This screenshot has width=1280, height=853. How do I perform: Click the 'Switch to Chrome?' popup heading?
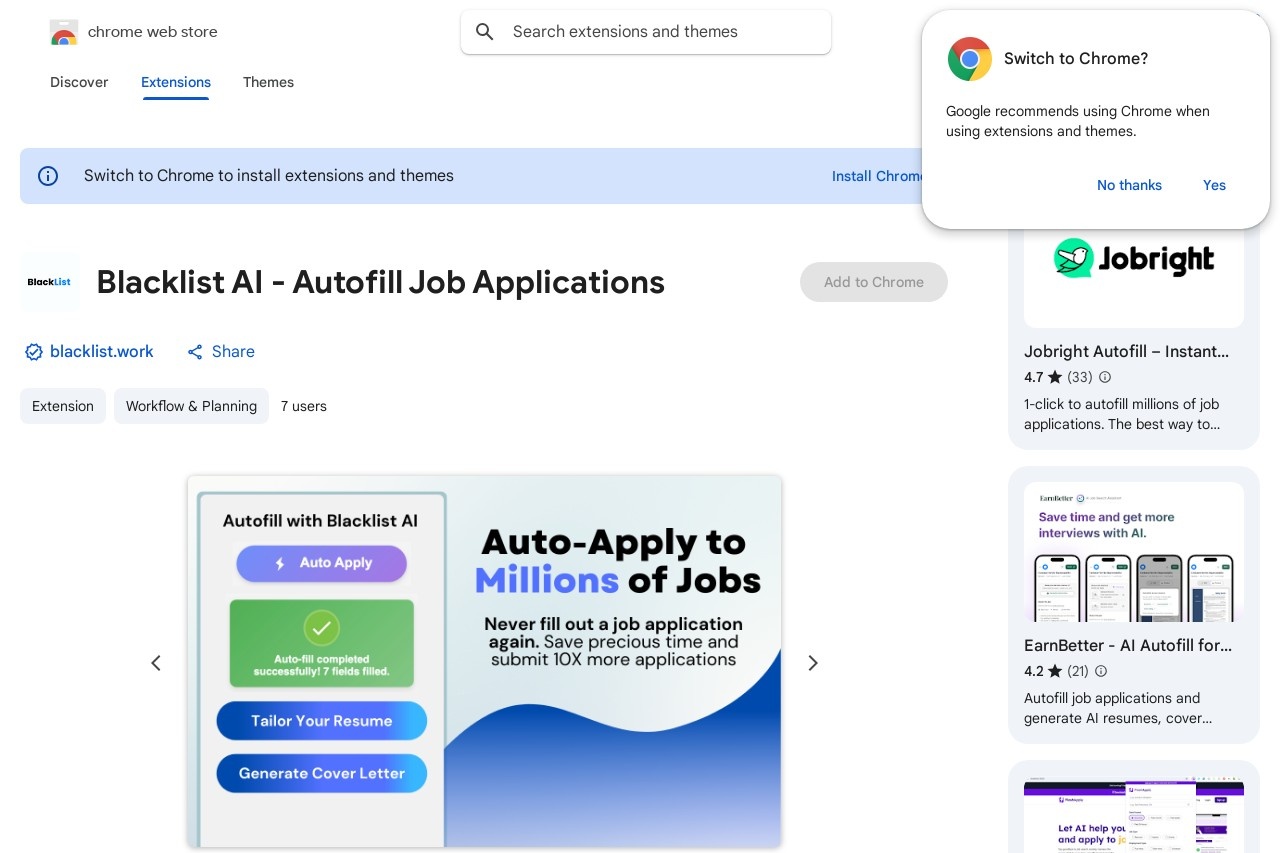tap(1076, 59)
